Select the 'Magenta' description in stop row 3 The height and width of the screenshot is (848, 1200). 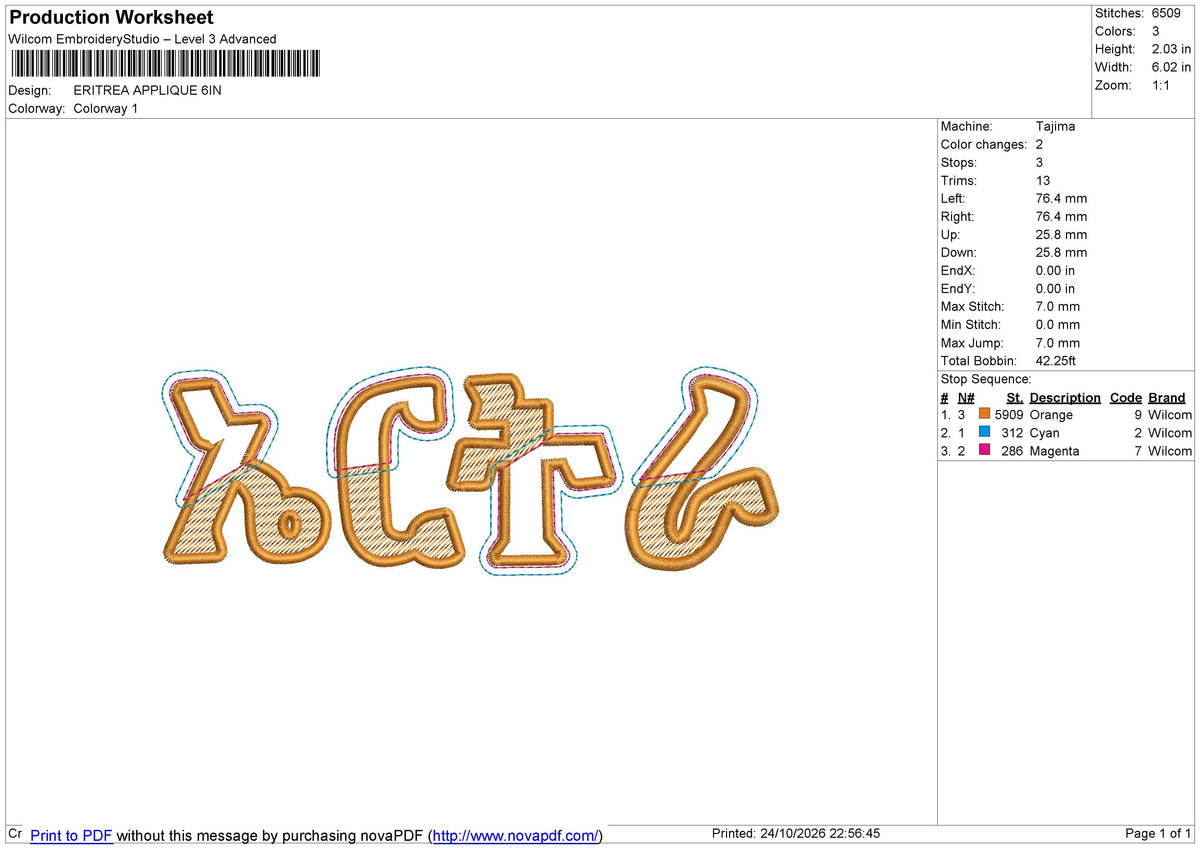click(x=1054, y=450)
